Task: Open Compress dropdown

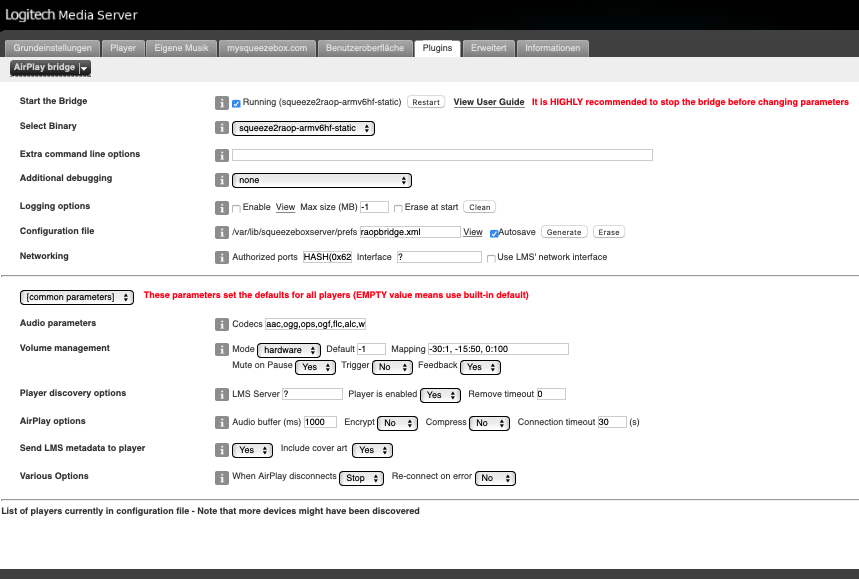Action: click(489, 423)
